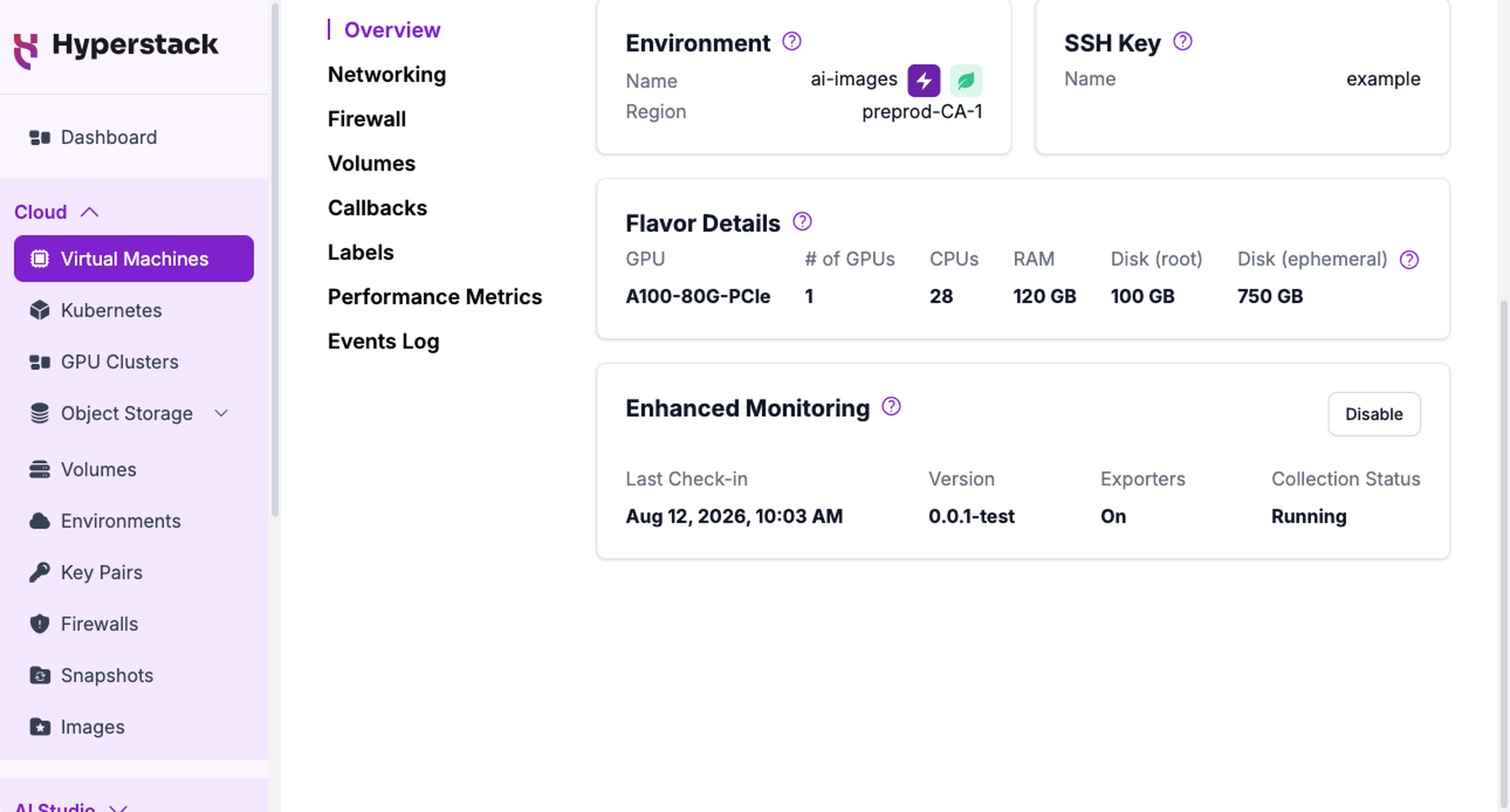Select Virtual Machines in sidebar
1510x812 pixels.
pos(134,258)
